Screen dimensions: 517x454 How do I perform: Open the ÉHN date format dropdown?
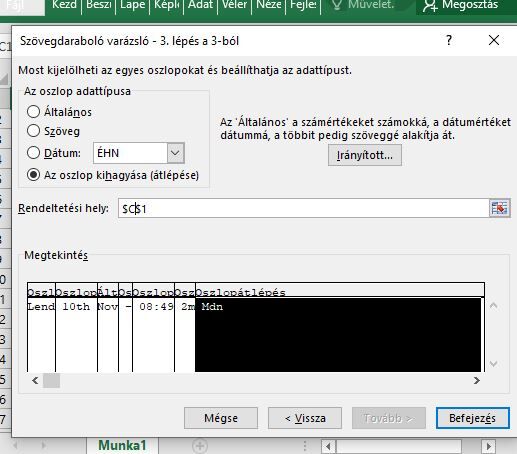175,153
